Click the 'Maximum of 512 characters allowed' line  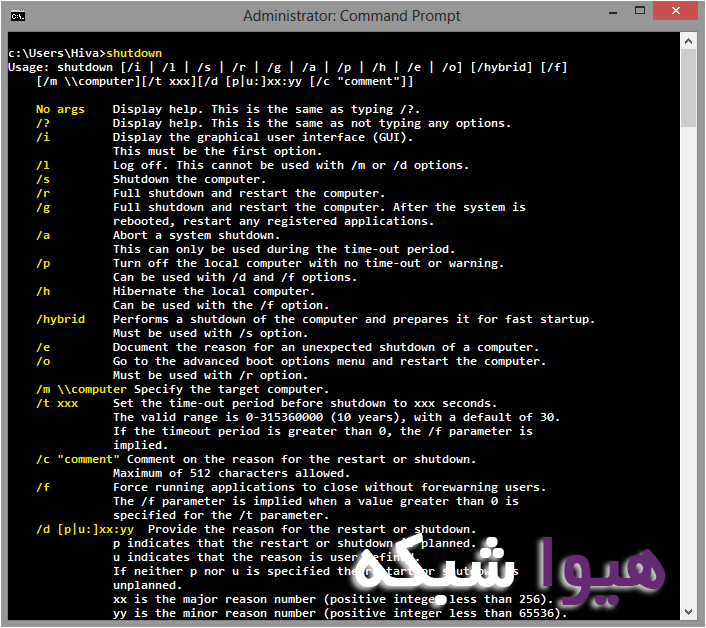(x=231, y=473)
